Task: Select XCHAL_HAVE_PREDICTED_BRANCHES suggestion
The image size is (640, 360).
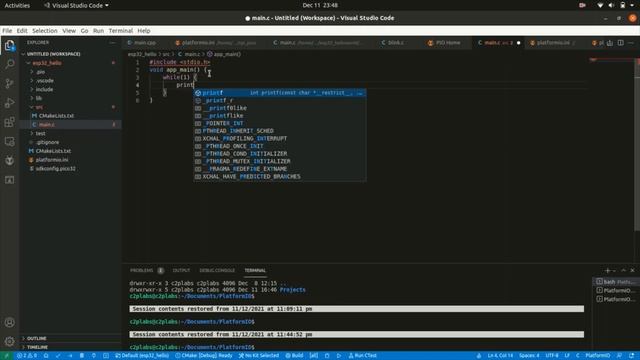Action: click(280, 177)
